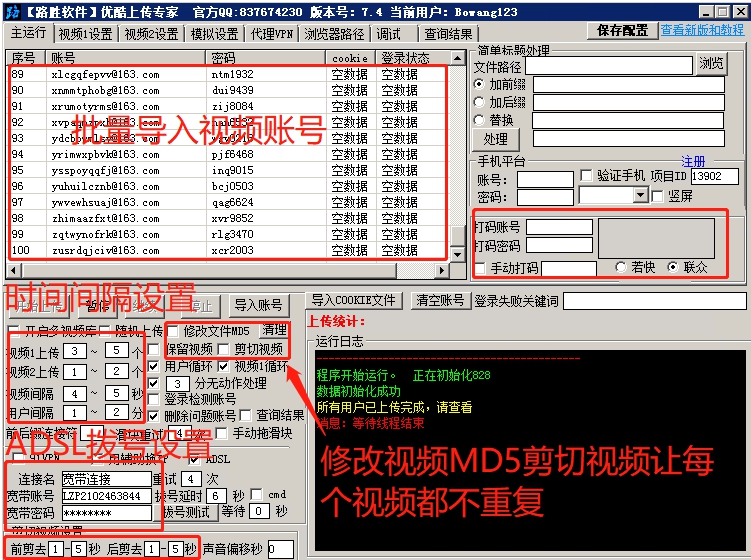This screenshot has width=751, height=560.
Task: Click the 导入账号 button
Action: [258, 305]
